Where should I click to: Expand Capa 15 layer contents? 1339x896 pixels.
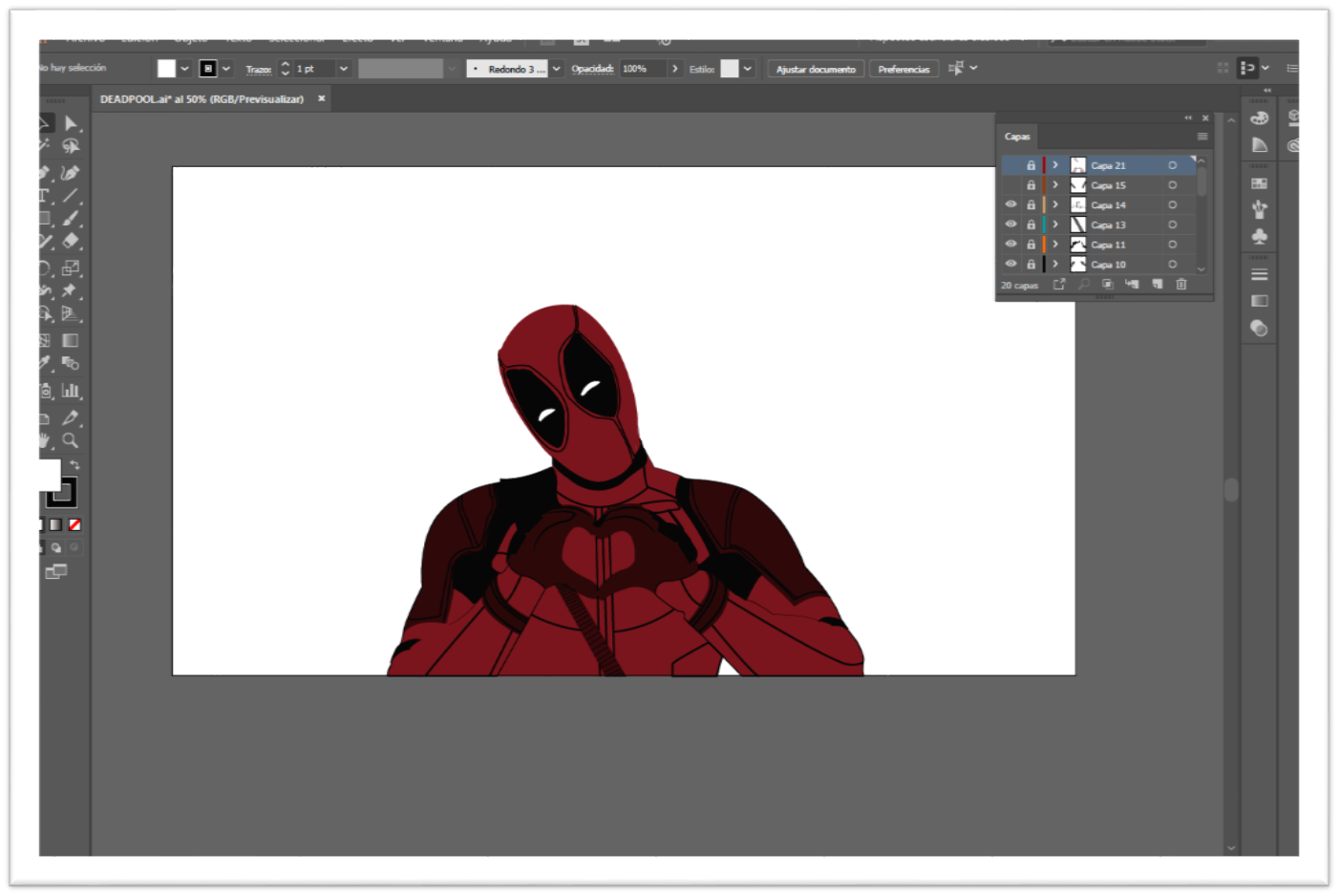1055,185
